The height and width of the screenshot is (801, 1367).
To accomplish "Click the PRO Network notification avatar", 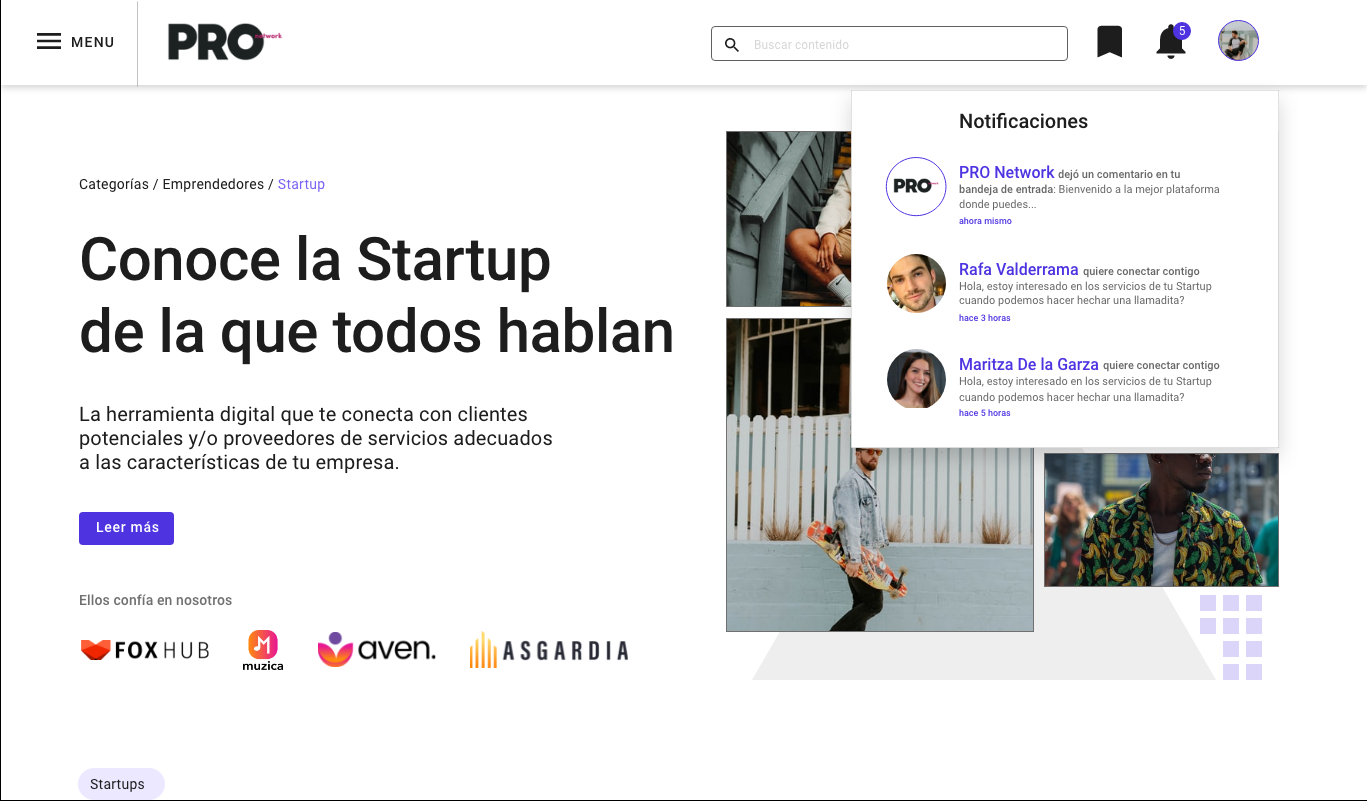I will (x=916, y=186).
